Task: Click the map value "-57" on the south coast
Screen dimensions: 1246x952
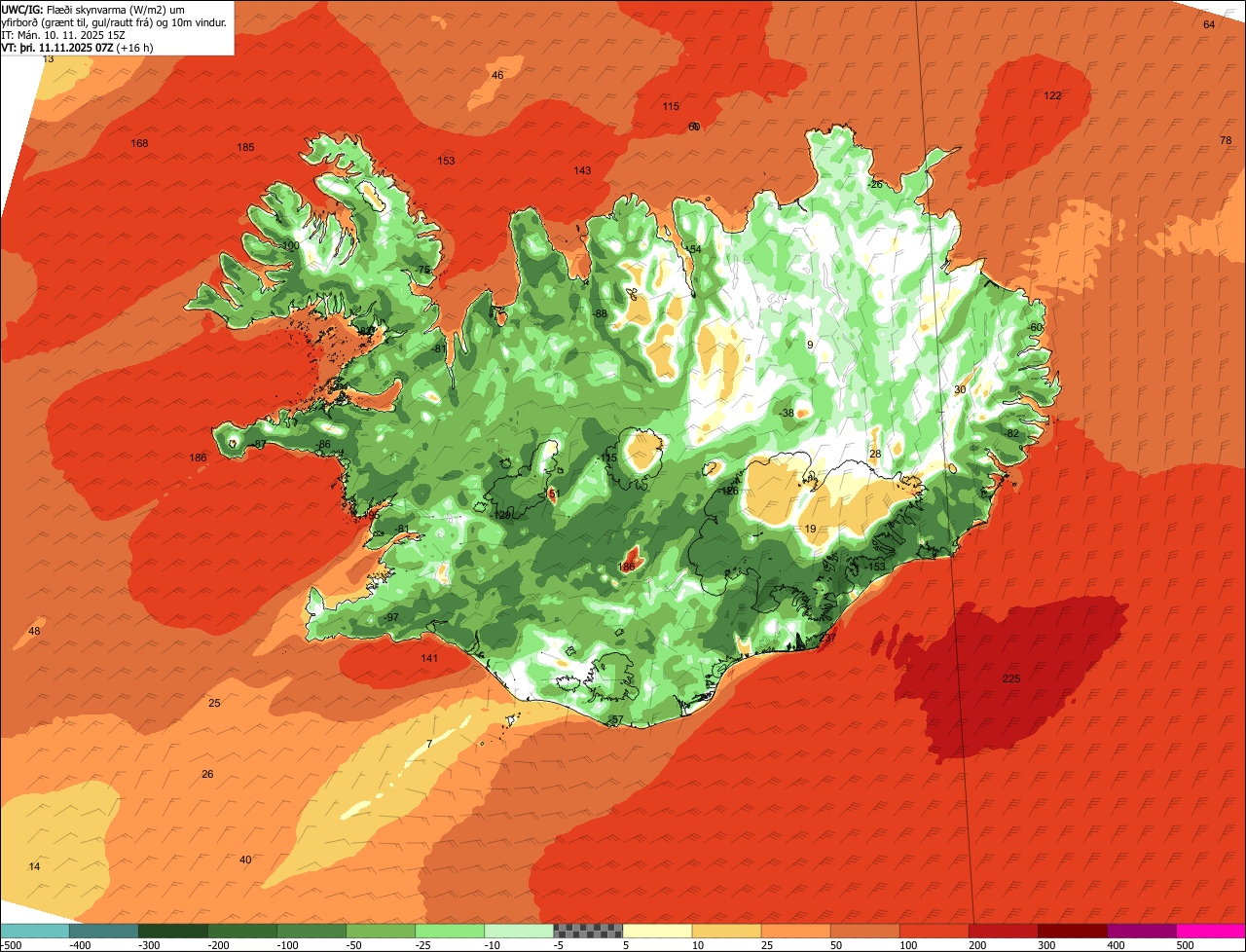Action: point(615,719)
